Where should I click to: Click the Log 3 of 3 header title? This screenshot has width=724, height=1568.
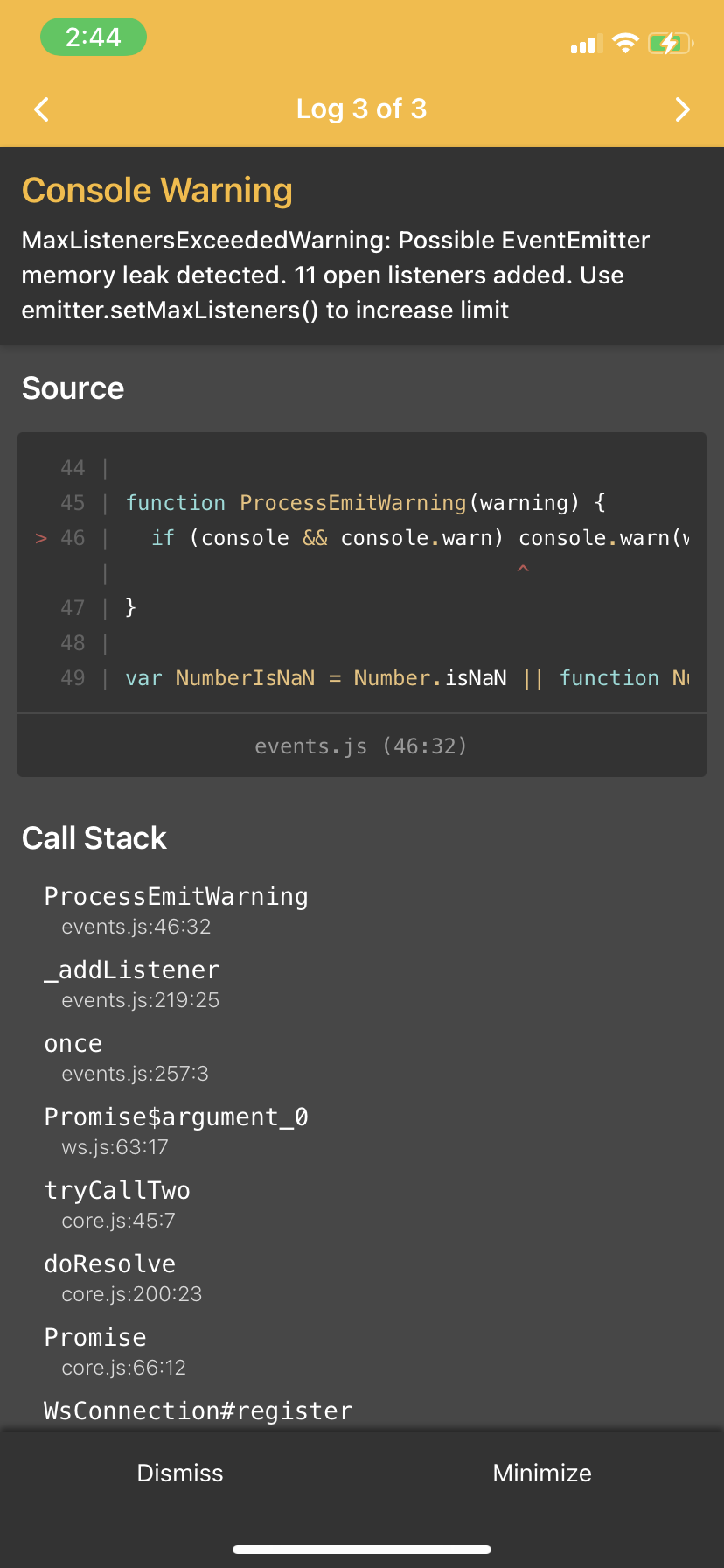click(362, 108)
